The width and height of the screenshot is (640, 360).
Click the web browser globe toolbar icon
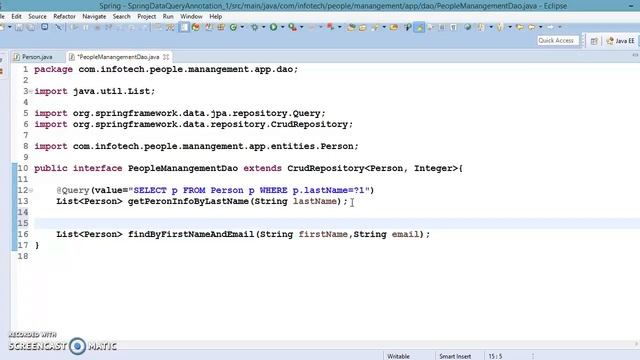[x=468, y=27]
